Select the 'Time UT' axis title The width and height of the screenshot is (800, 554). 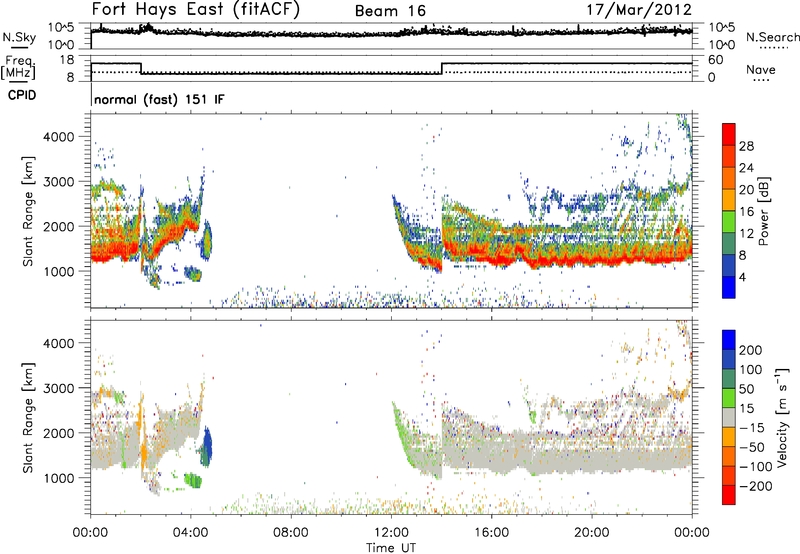391,548
